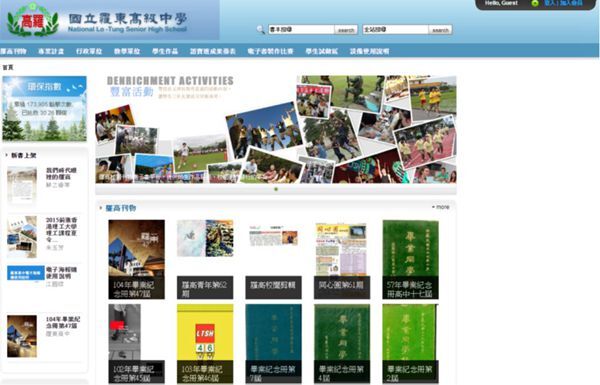This screenshot has width=600, height=385.
Task: Click the first search button for book search
Action: [x=346, y=30]
